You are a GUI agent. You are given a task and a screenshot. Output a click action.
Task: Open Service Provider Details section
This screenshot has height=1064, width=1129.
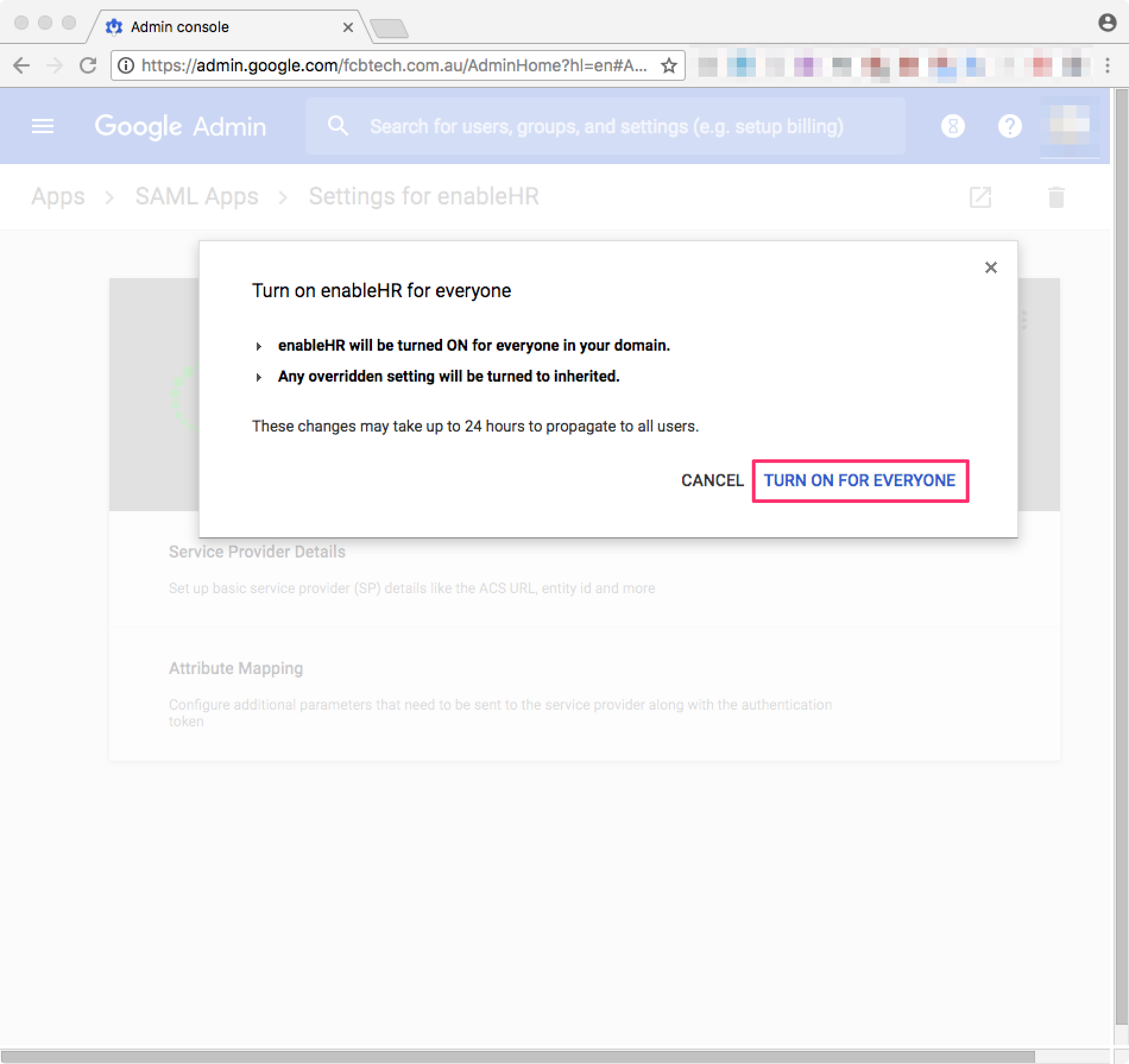584,569
